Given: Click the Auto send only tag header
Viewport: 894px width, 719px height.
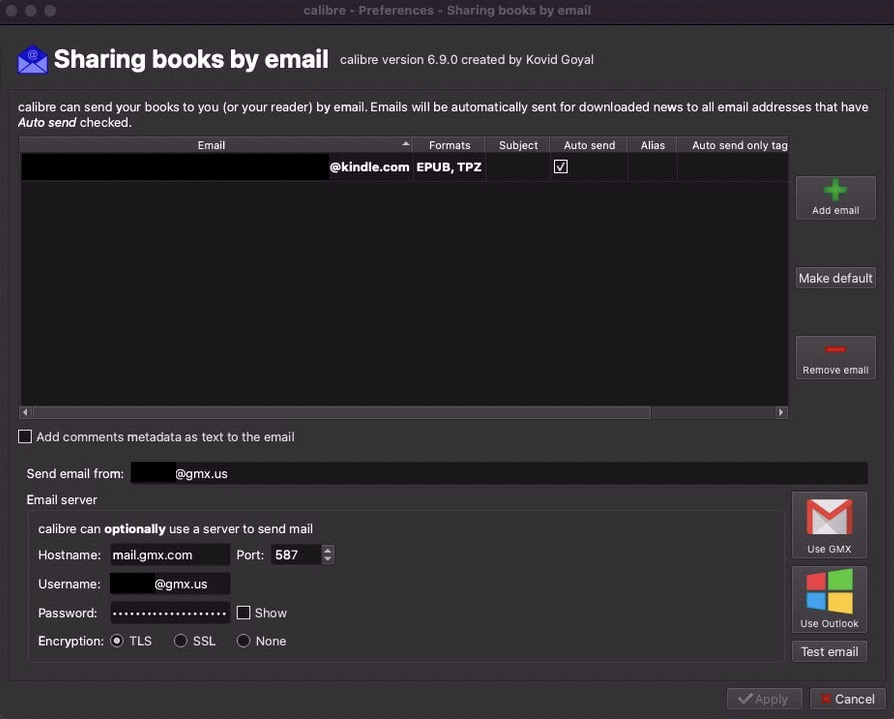Looking at the screenshot, I should point(733,145).
